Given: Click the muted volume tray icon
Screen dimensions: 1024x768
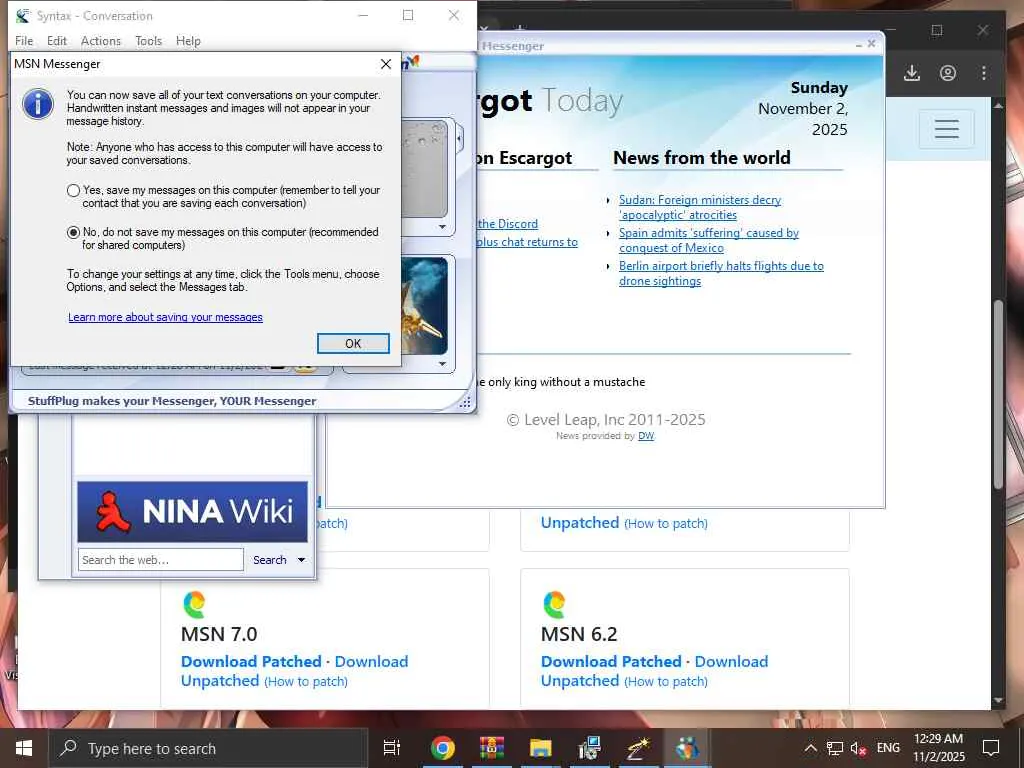Looking at the screenshot, I should pyautogui.click(x=858, y=748).
